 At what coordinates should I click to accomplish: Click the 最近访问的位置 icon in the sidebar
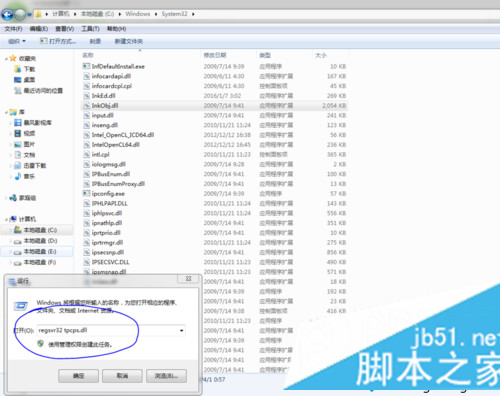(x=18, y=90)
